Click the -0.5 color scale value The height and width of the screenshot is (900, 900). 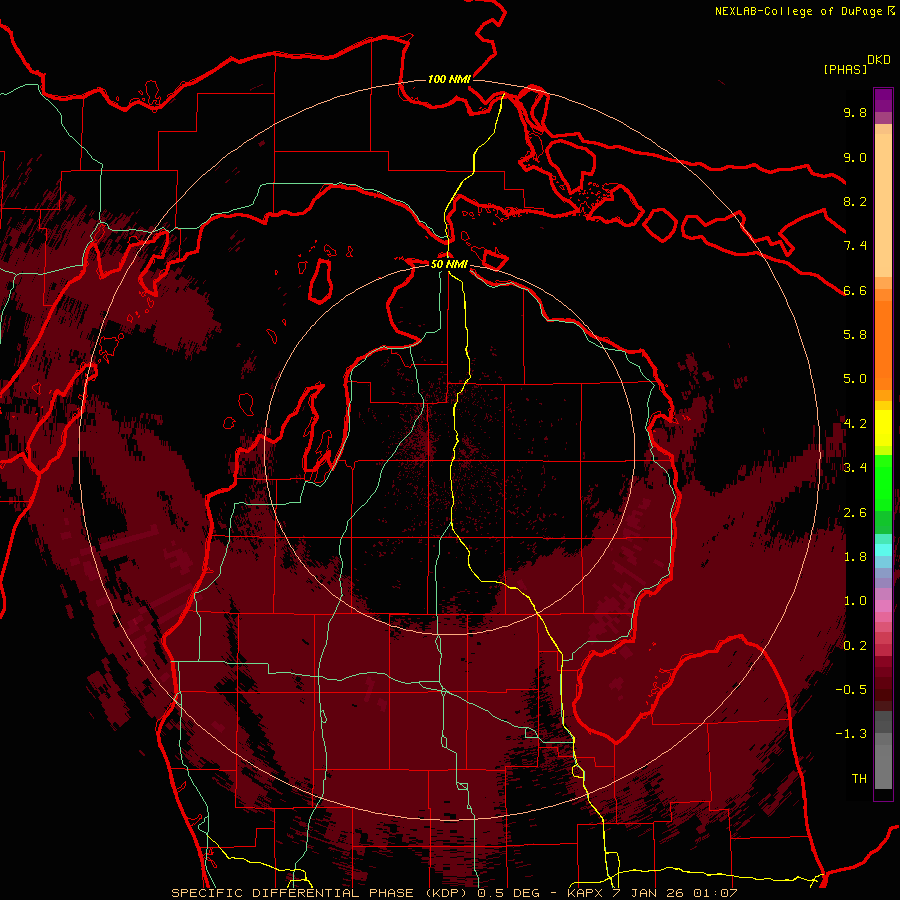pos(851,690)
